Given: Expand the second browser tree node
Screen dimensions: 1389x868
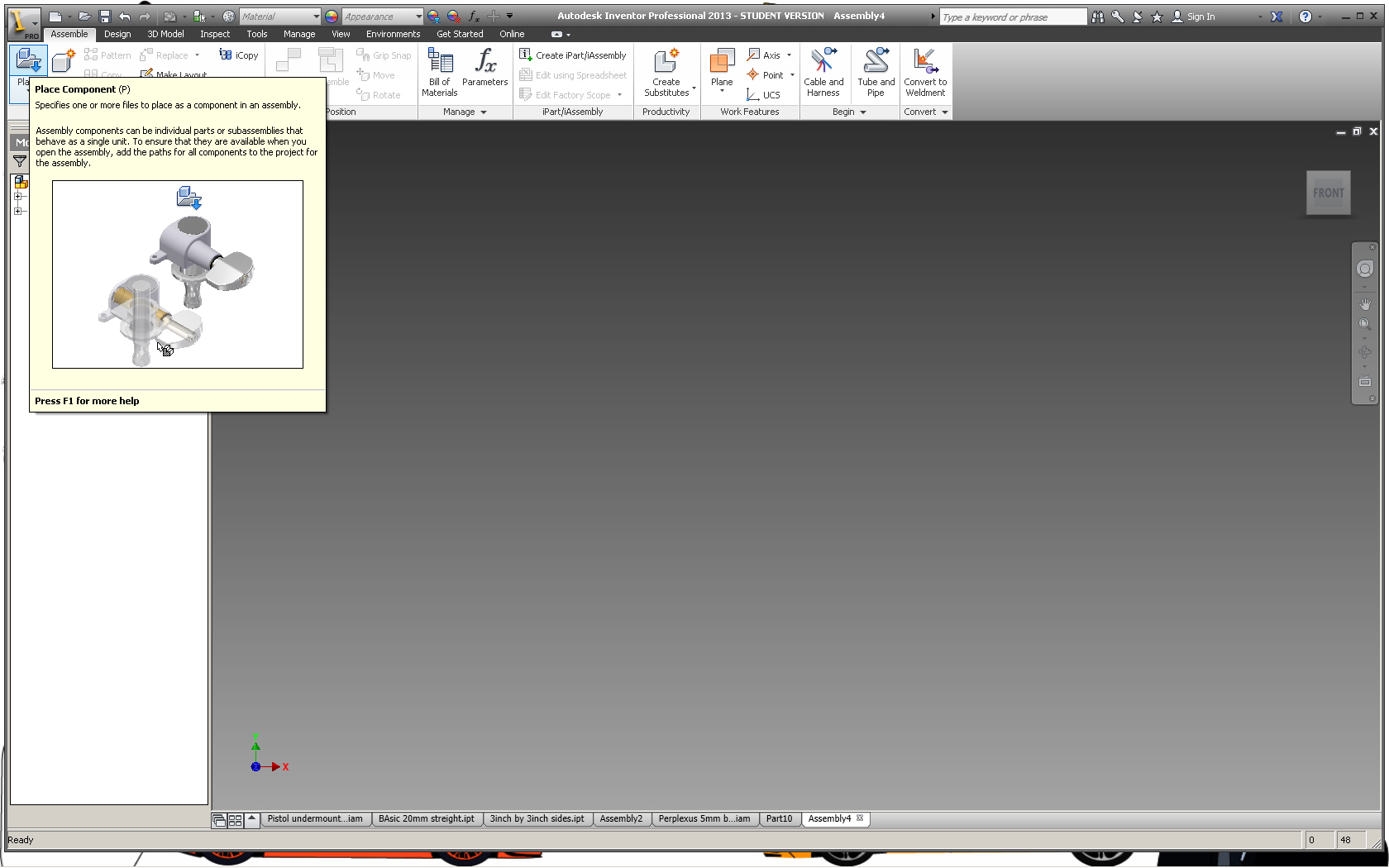Looking at the screenshot, I should pyautogui.click(x=17, y=212).
